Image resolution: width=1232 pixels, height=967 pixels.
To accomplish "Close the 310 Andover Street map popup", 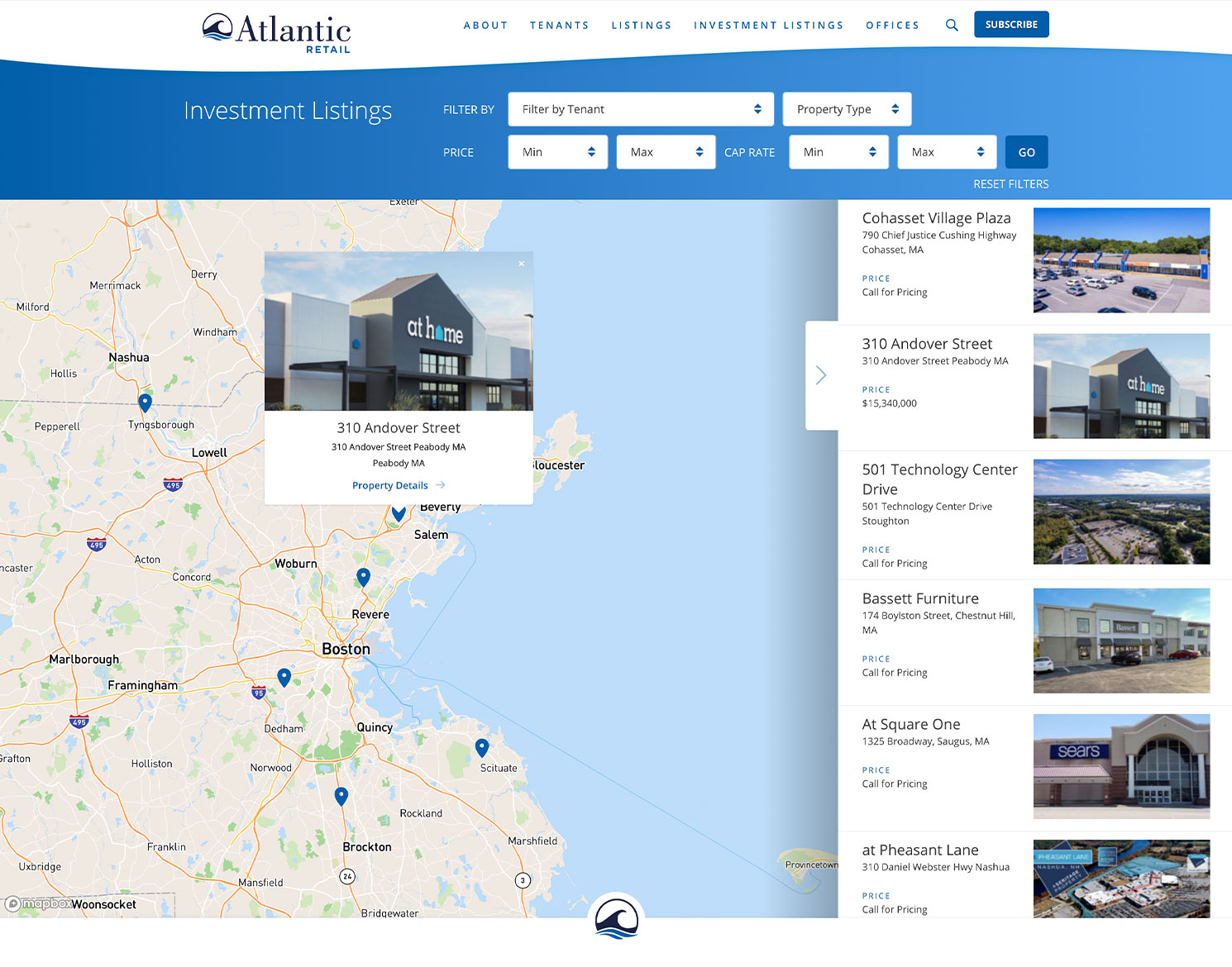I will coord(522,264).
